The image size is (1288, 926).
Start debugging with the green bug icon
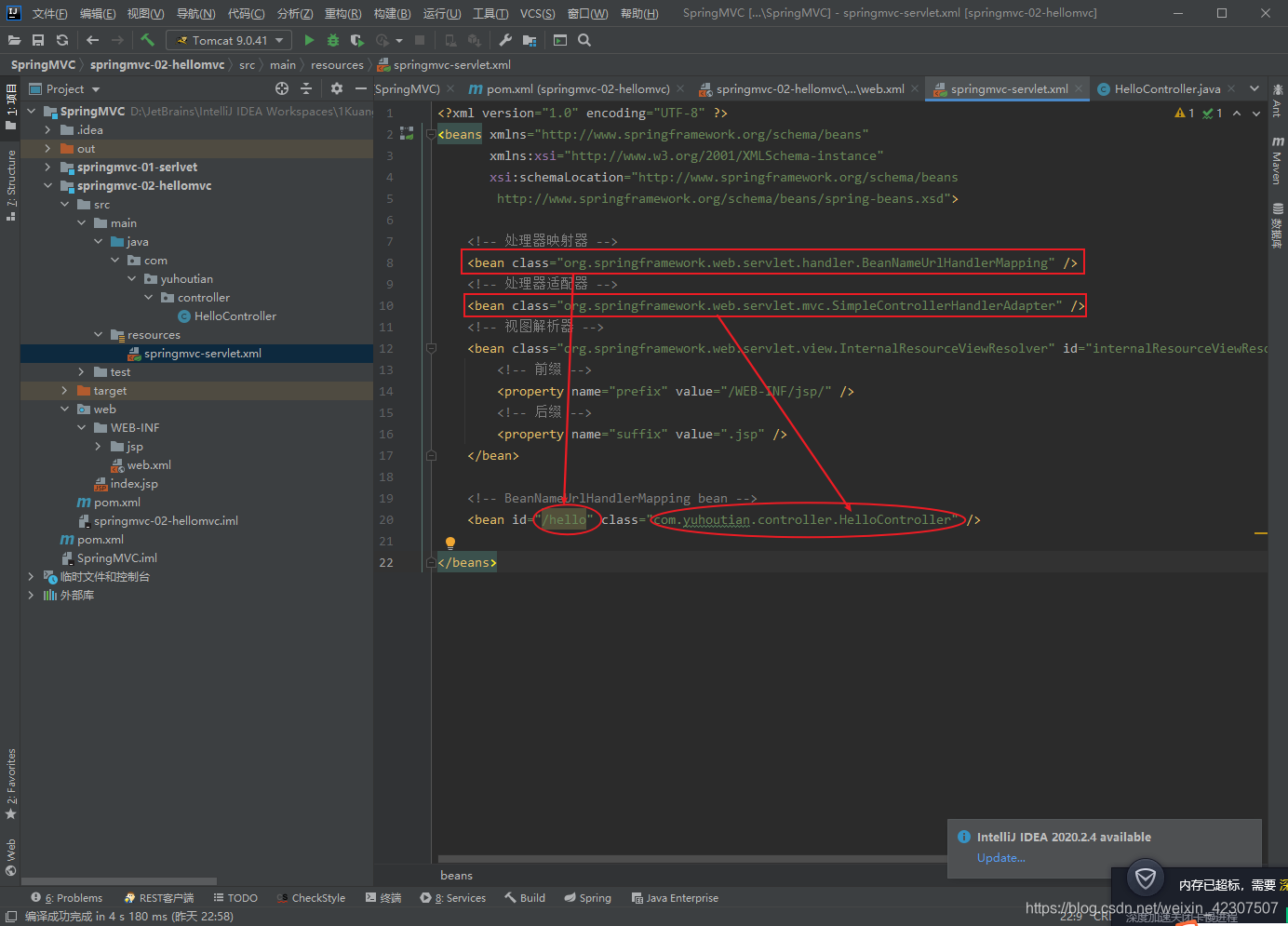pyautogui.click(x=333, y=40)
